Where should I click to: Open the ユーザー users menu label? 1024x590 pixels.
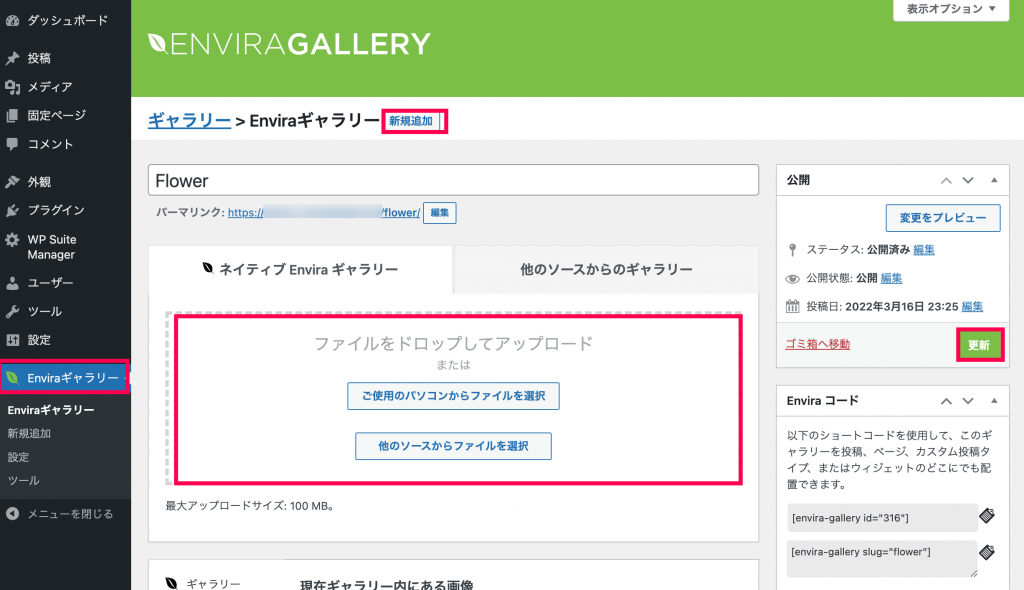(50, 283)
